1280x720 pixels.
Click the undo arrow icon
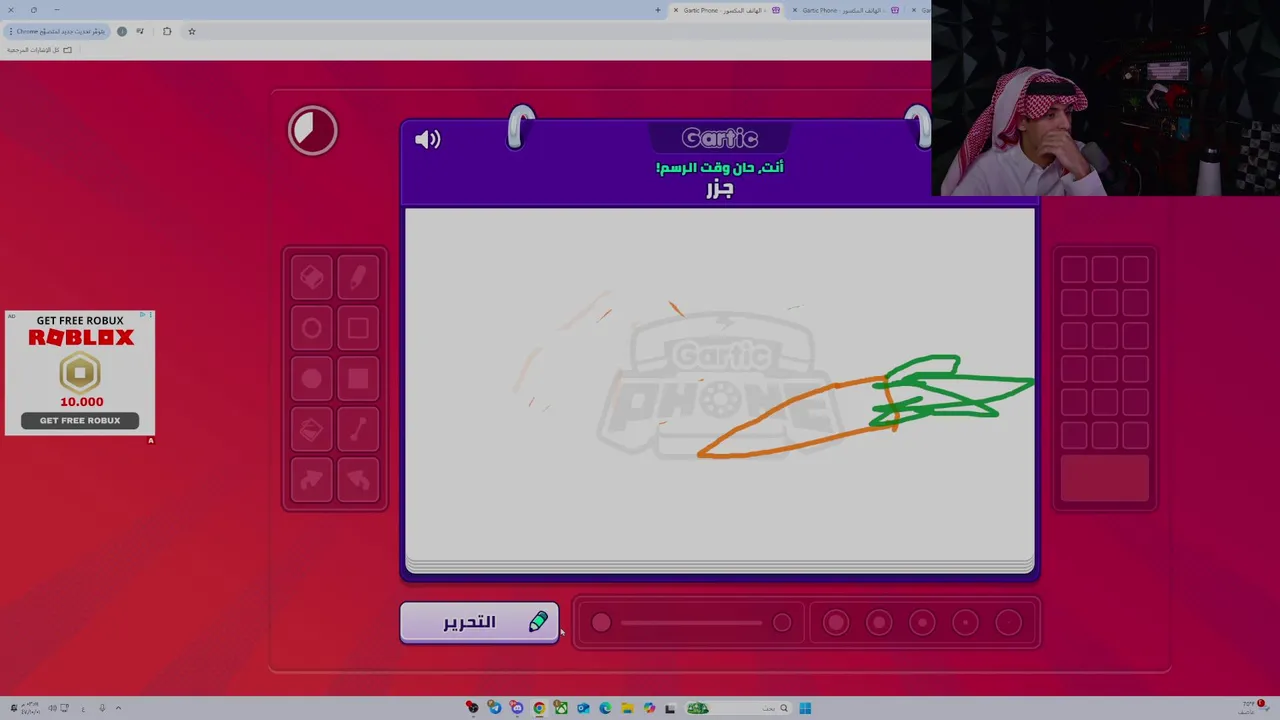(x=358, y=481)
